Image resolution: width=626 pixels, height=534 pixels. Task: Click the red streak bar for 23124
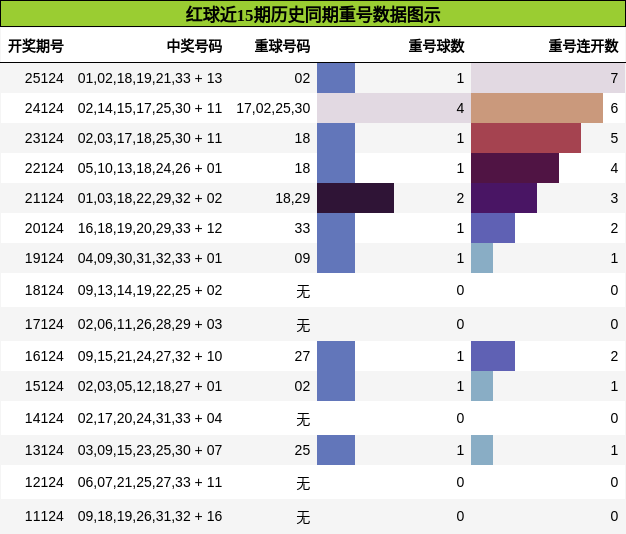pos(526,138)
